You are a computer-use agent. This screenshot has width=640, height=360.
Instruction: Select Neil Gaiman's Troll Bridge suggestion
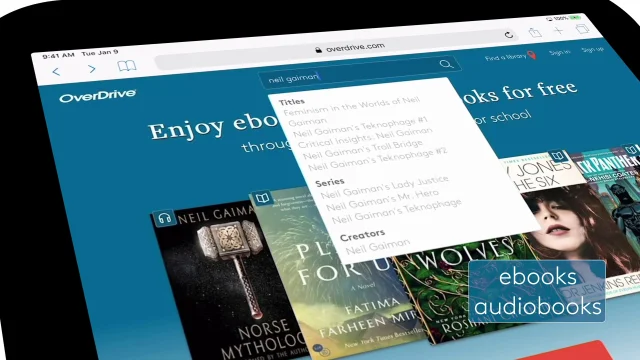coord(362,150)
